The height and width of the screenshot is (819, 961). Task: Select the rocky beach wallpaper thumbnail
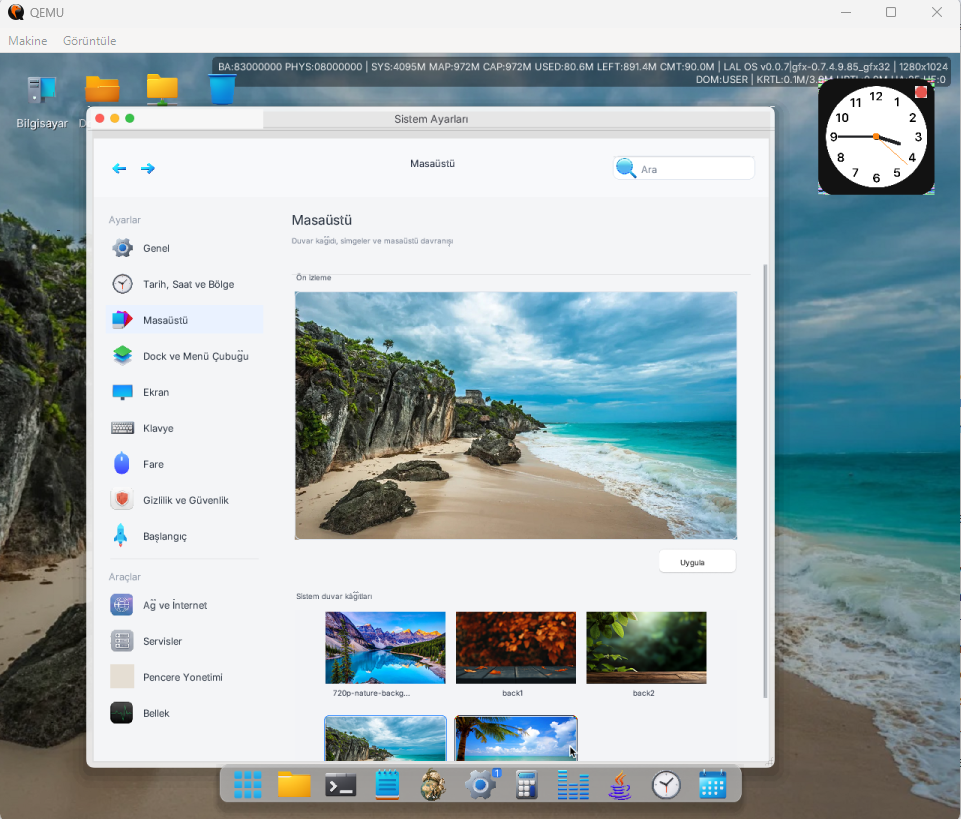(x=386, y=739)
